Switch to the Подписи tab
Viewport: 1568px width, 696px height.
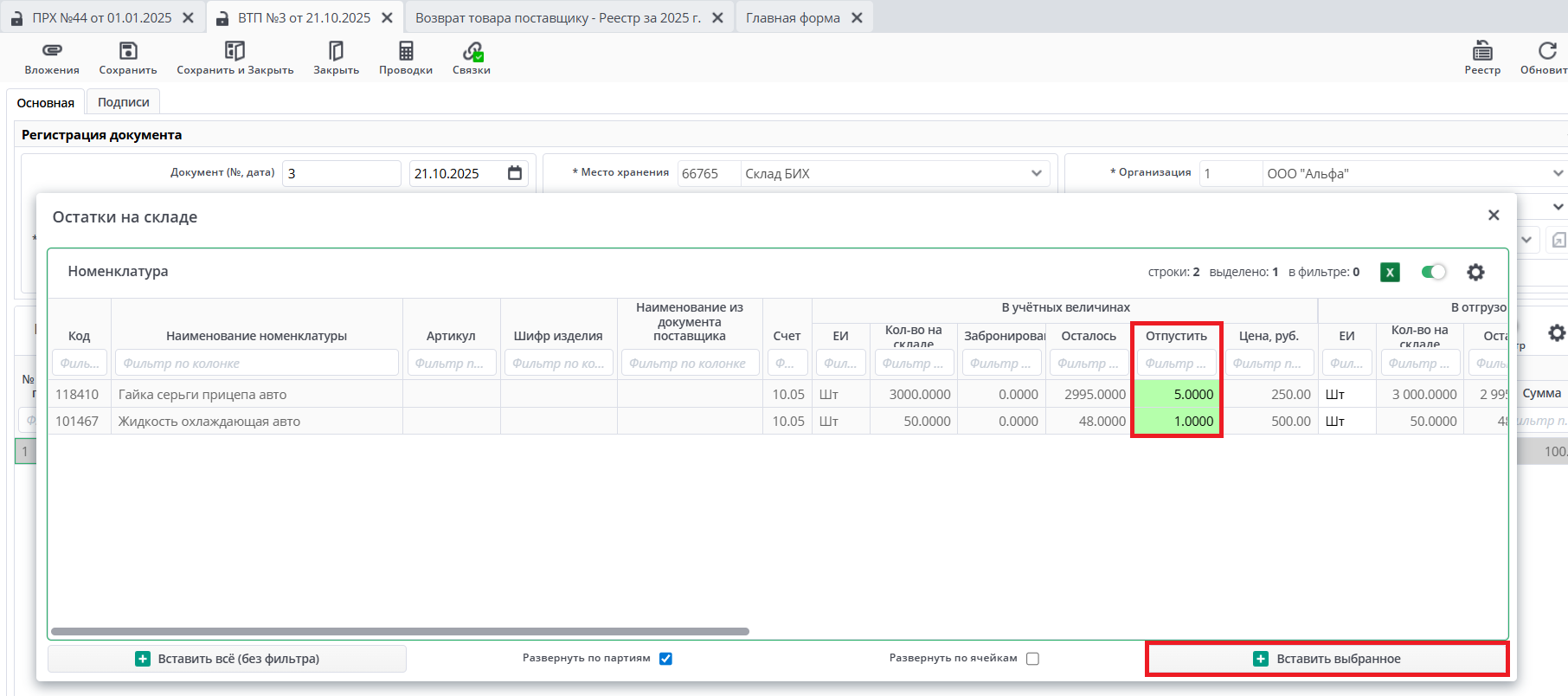tap(123, 102)
